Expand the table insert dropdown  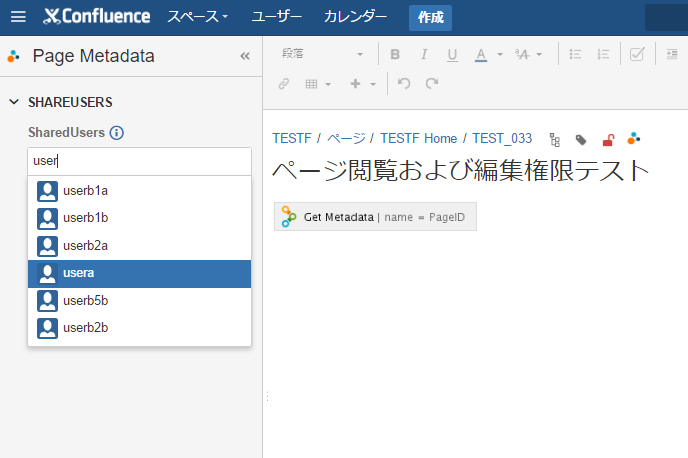pos(328,84)
